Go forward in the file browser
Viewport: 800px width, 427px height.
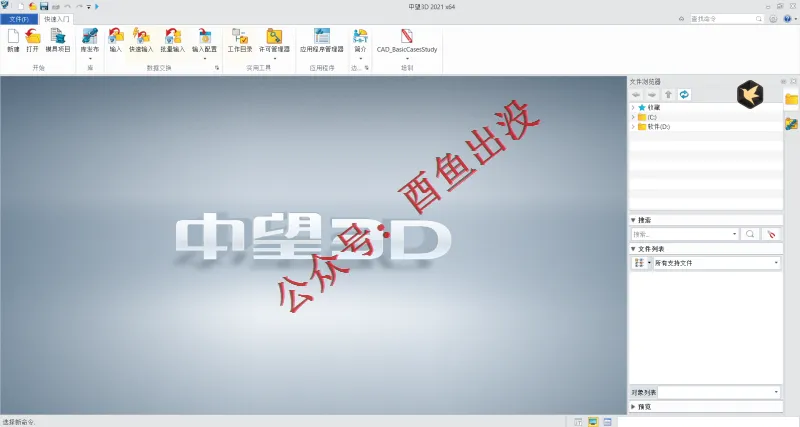coord(652,95)
